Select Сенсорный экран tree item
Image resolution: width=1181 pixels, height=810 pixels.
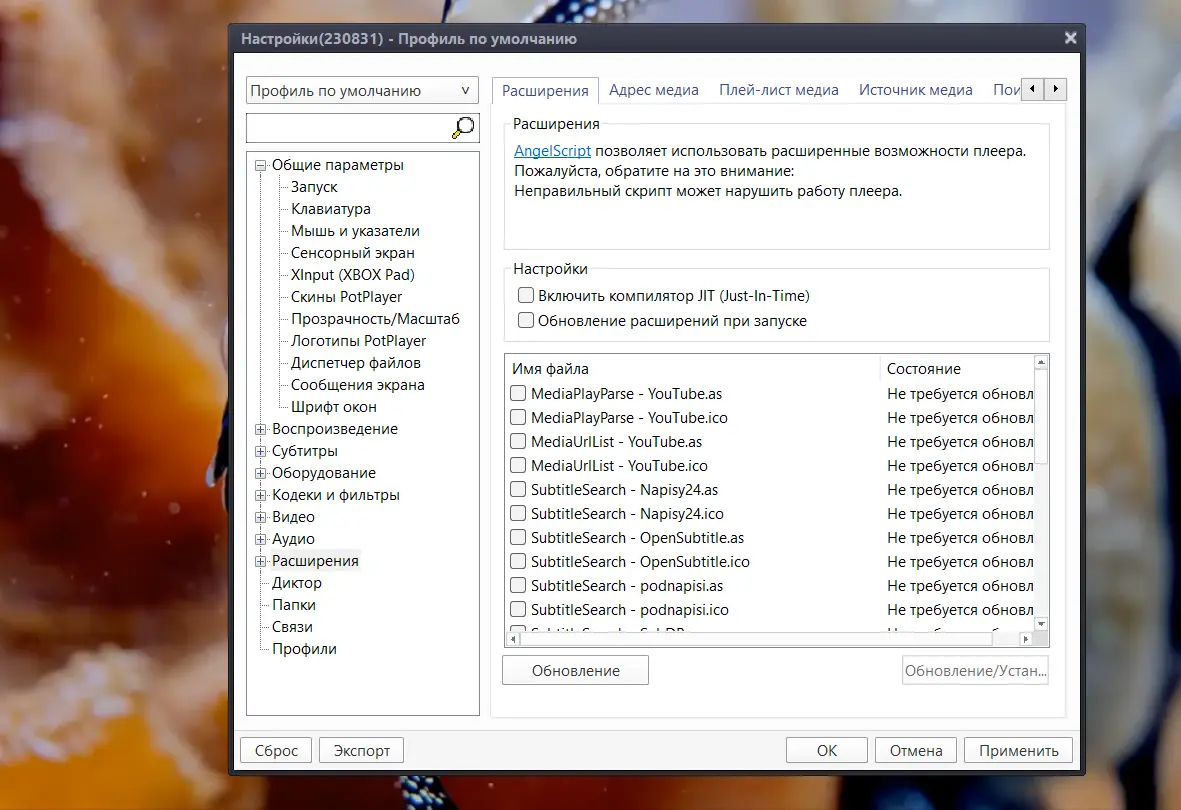pos(352,253)
